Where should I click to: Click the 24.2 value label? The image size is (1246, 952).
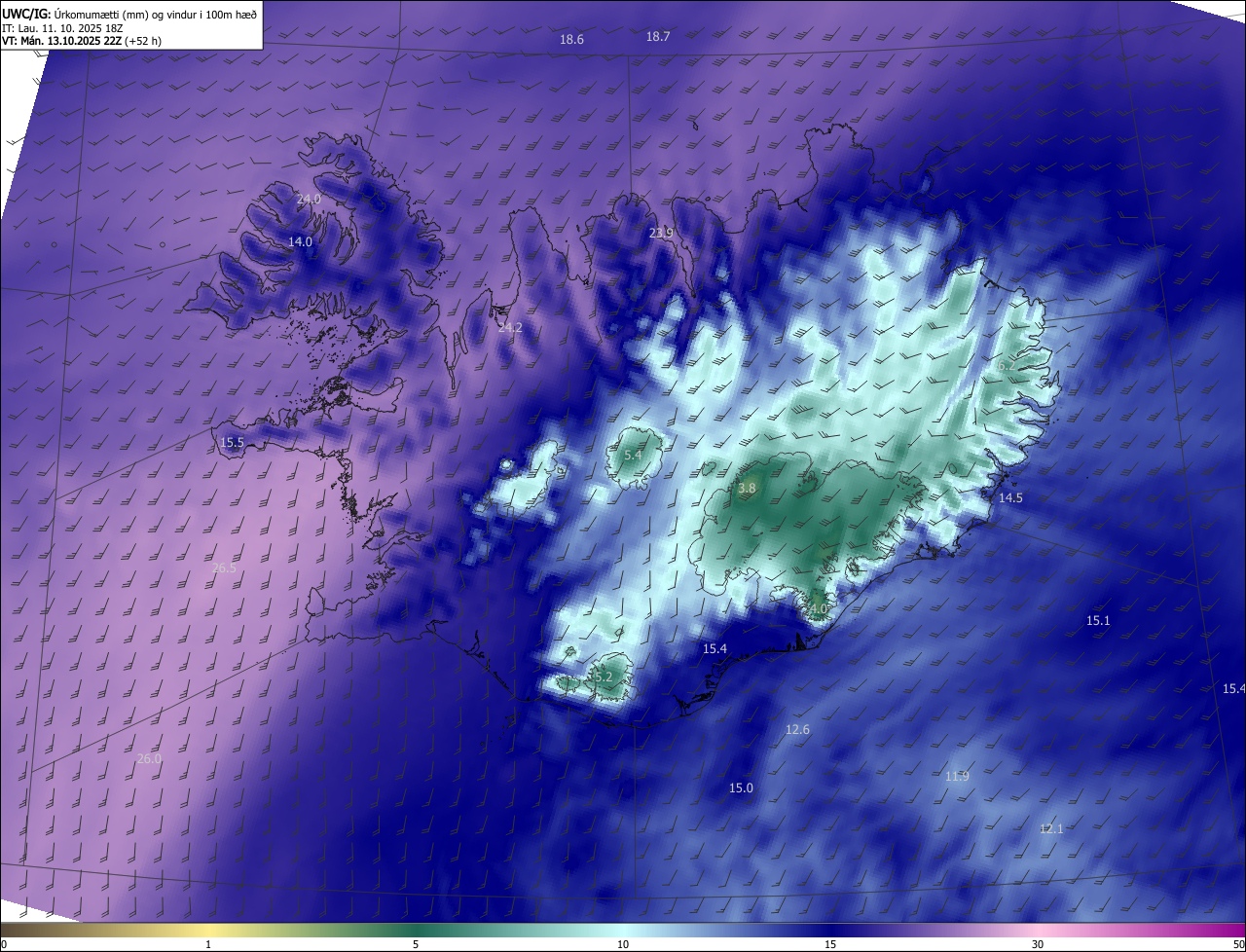510,328
